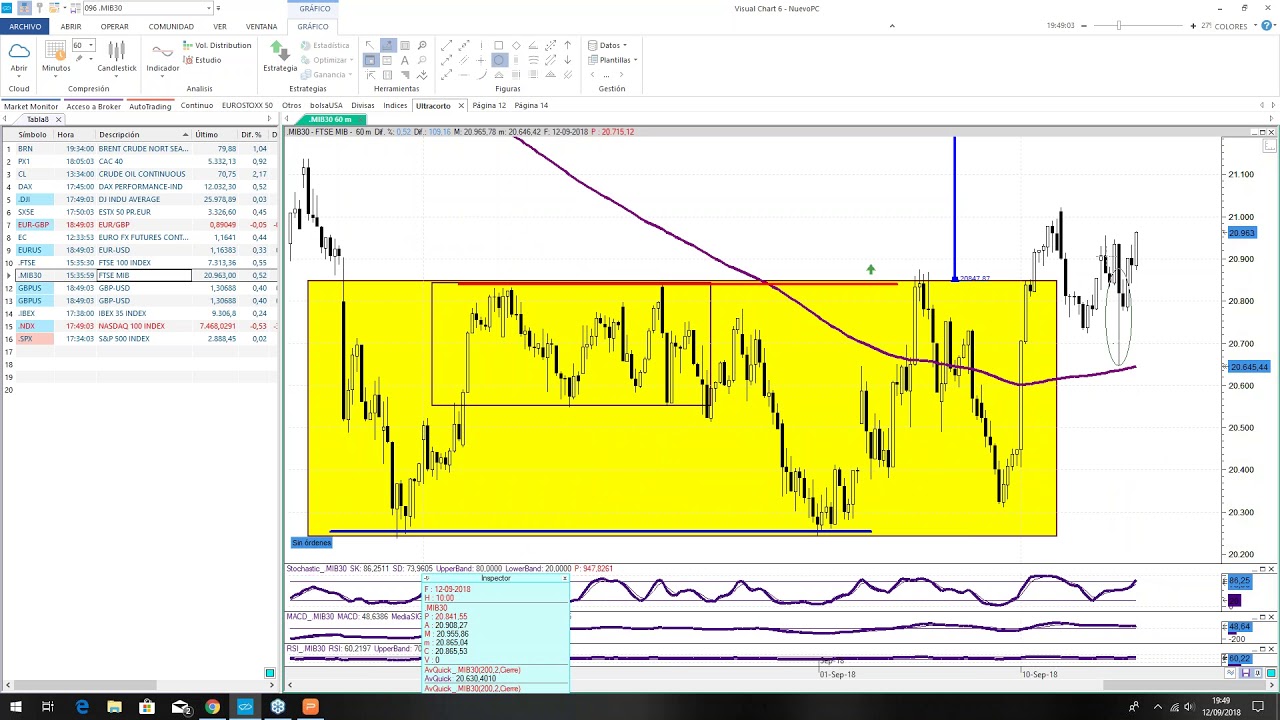The height and width of the screenshot is (720, 1280).
Task: Click the Sin órdenes label on chart
Action: pos(311,542)
